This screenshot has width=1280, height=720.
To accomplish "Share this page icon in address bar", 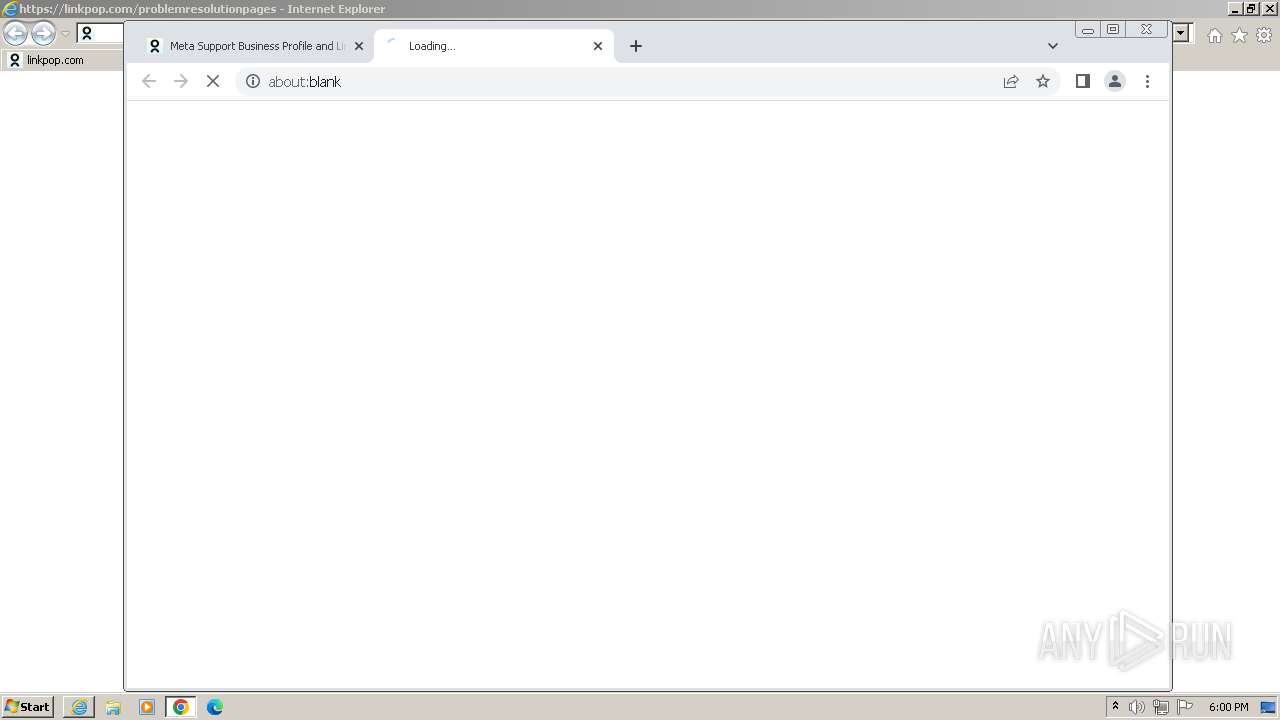I will [x=1011, y=81].
